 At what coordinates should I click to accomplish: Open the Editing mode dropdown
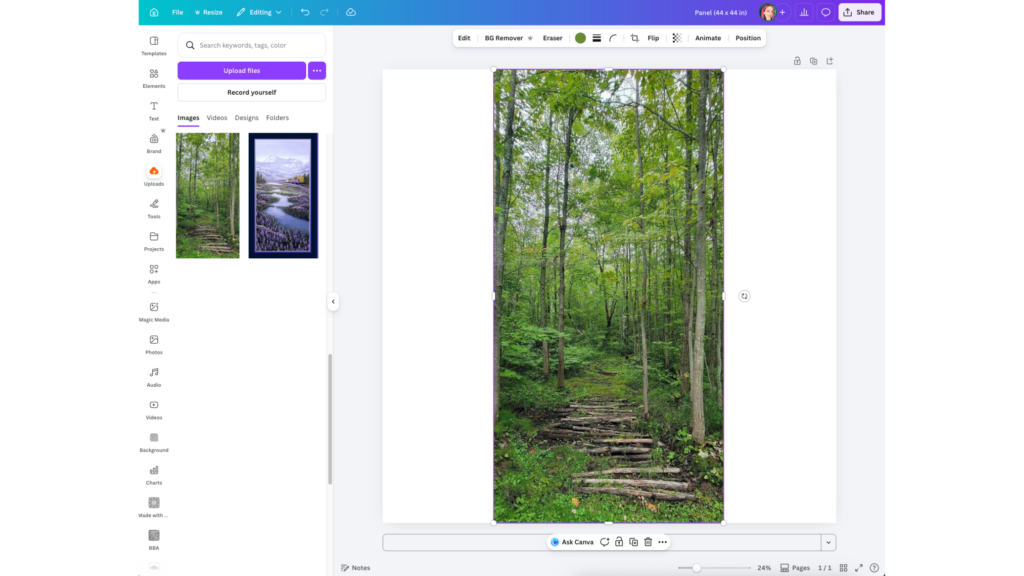click(259, 12)
